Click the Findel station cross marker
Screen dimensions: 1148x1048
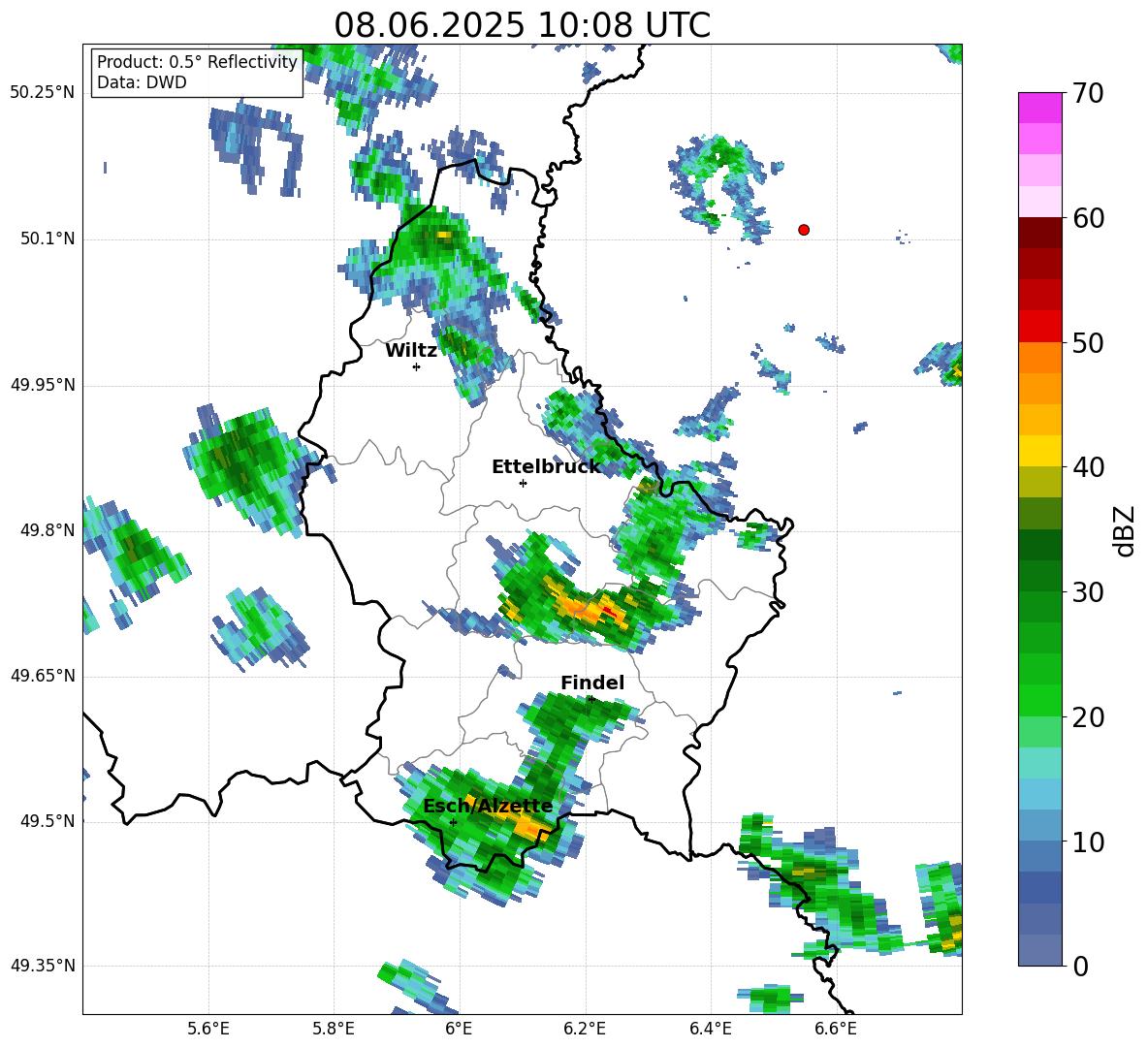click(x=590, y=699)
